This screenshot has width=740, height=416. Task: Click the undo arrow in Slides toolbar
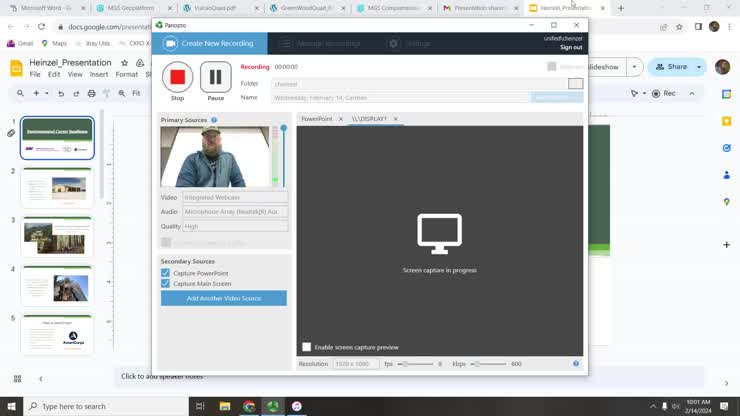point(61,93)
